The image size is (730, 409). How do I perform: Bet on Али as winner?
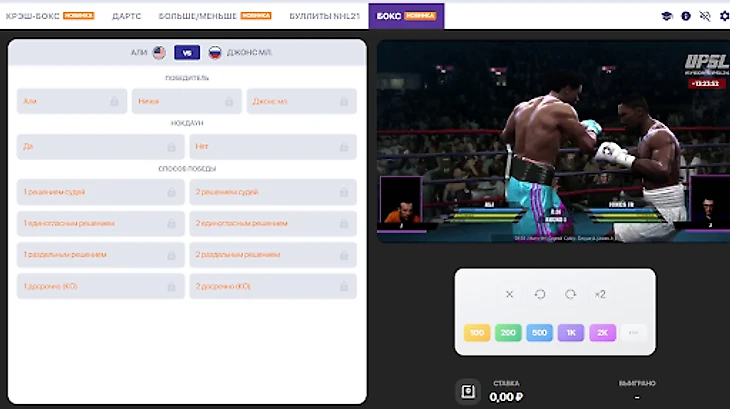(x=72, y=101)
